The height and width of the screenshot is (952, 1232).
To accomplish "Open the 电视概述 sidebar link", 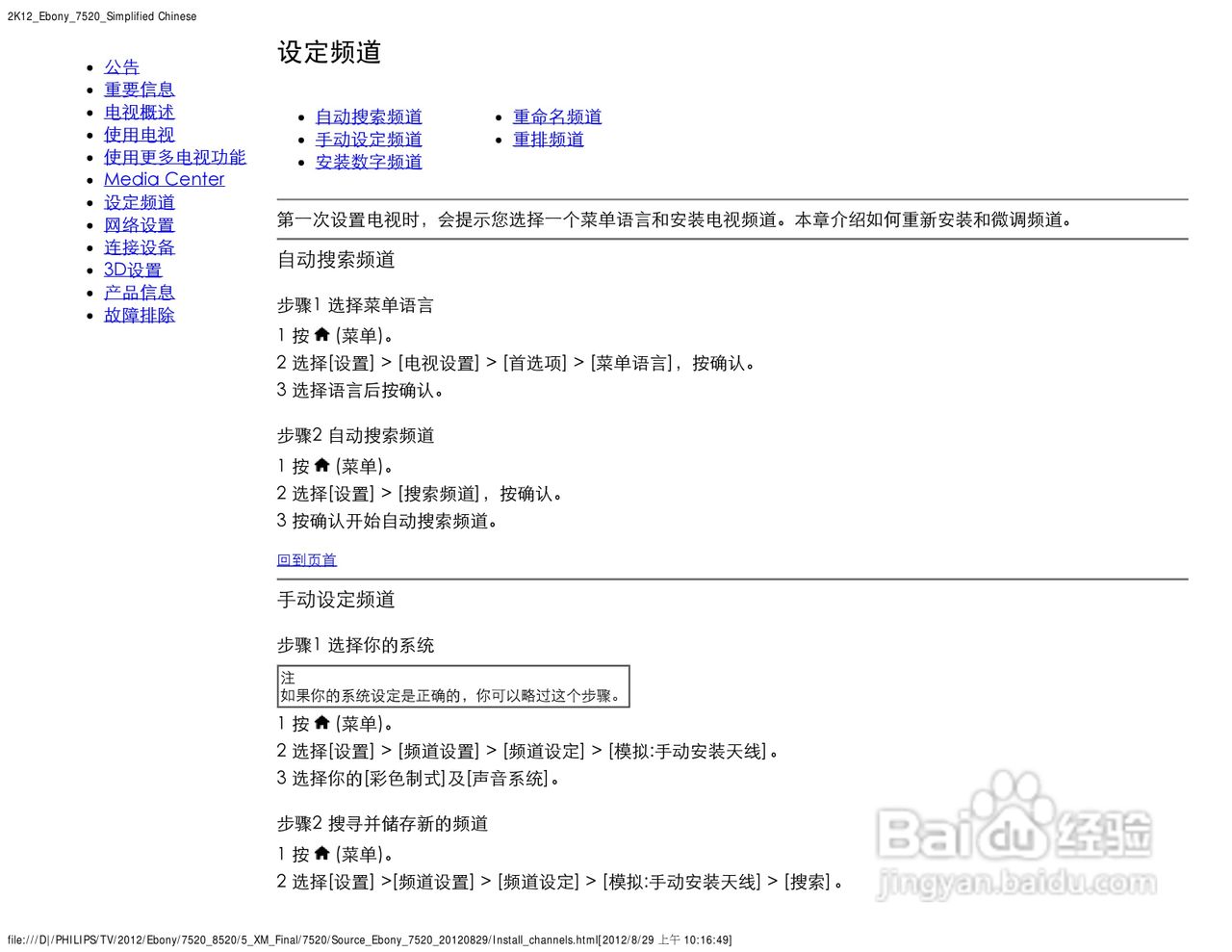I will pos(140,113).
